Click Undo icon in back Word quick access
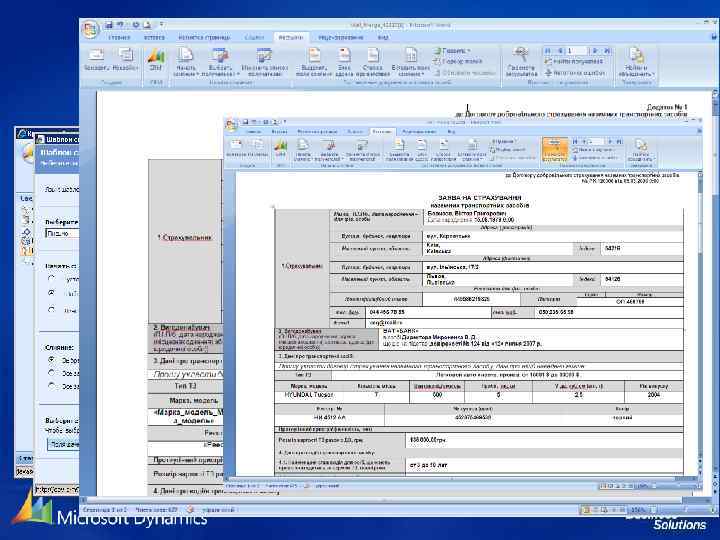The height and width of the screenshot is (540, 720). pos(120,25)
